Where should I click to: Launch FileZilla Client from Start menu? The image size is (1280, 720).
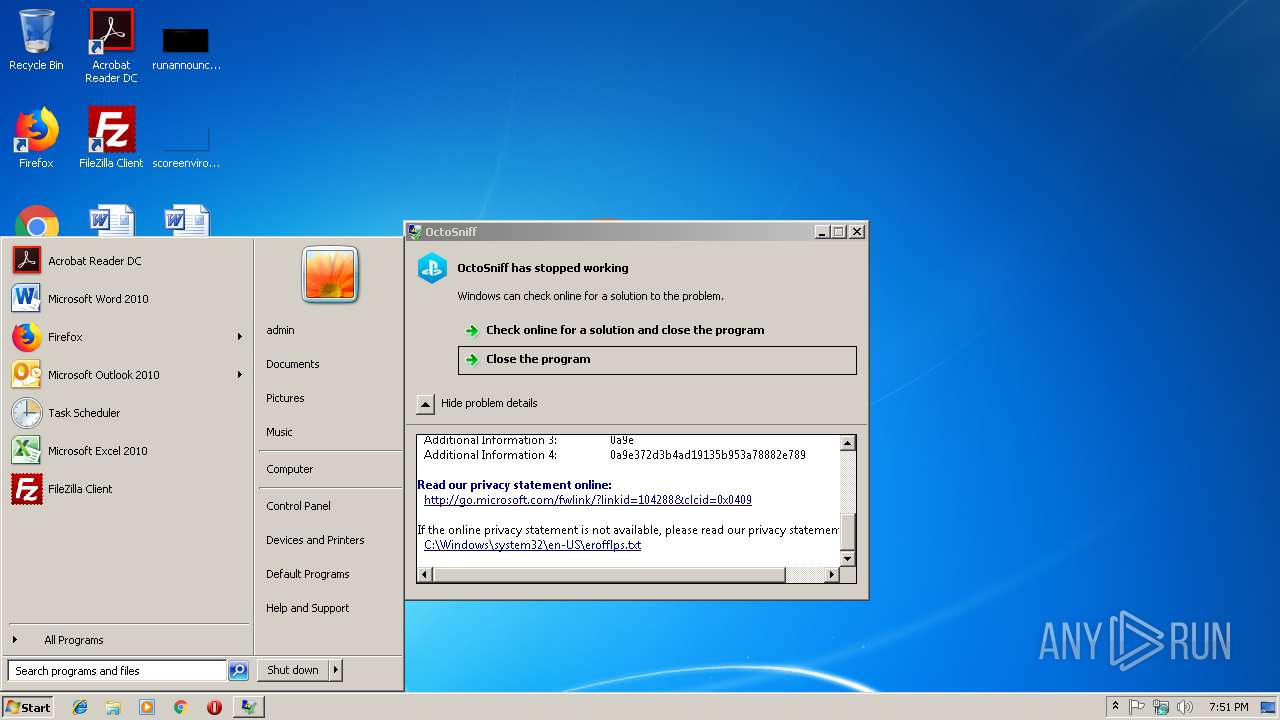click(x=127, y=489)
